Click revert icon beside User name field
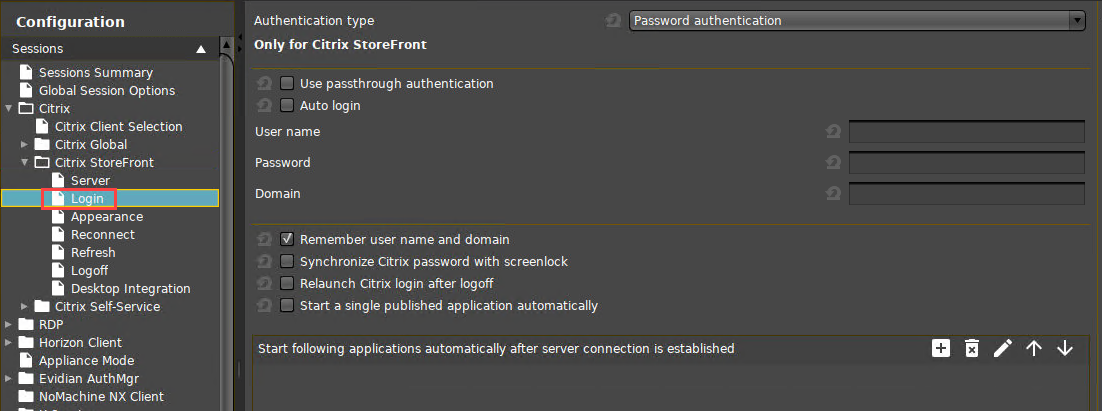Image resolution: width=1102 pixels, height=411 pixels. [833, 132]
